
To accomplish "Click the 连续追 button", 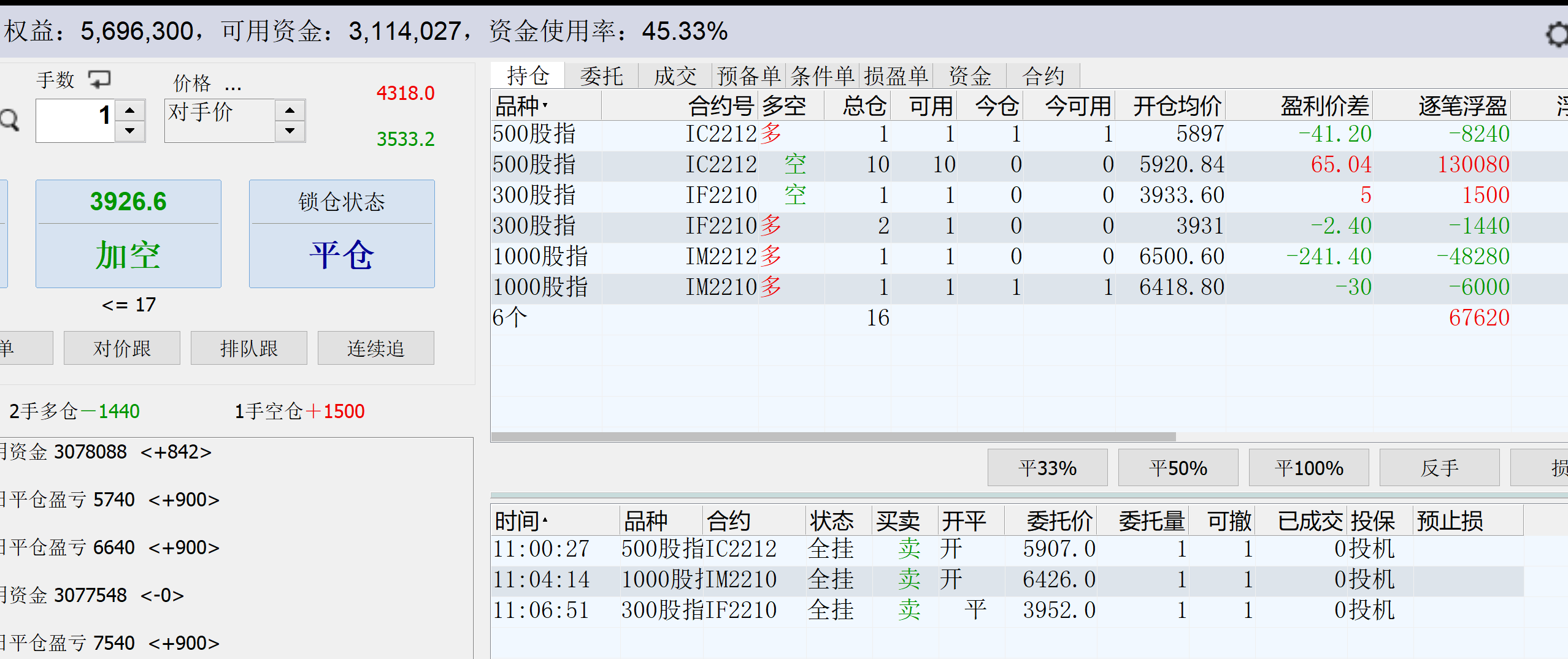I will [376, 348].
